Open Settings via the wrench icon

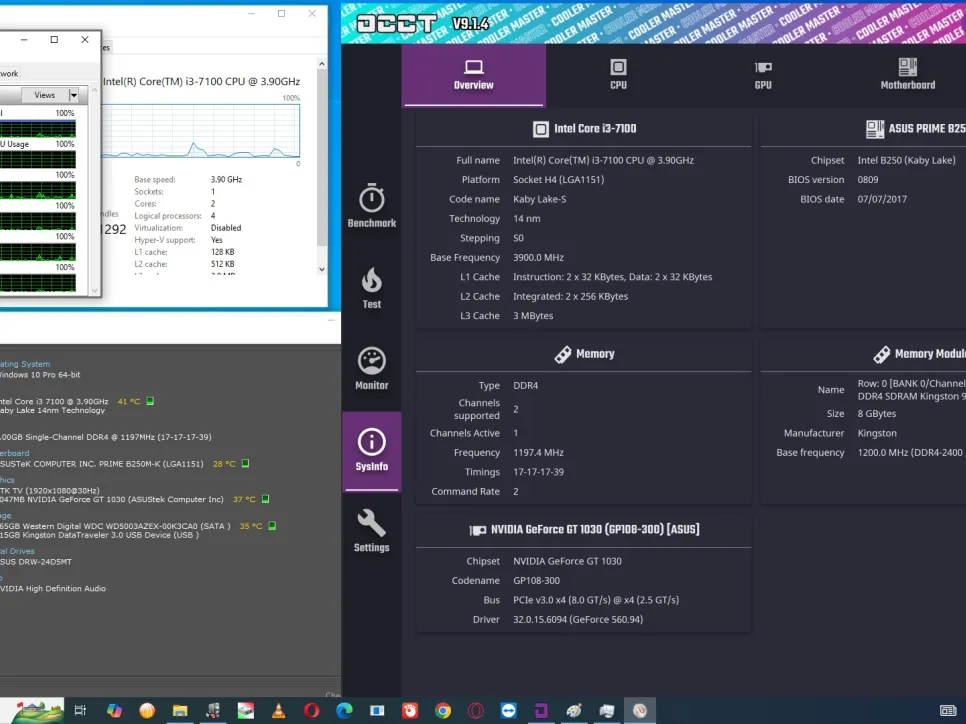point(371,531)
